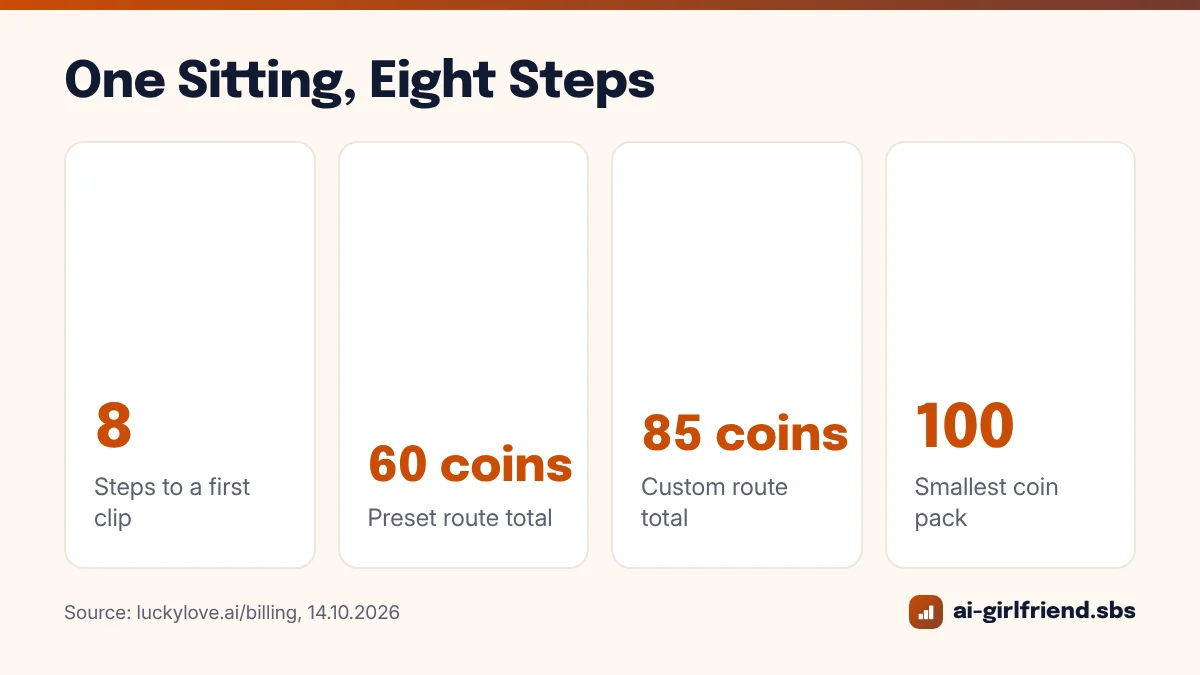Click the orange gradient bar at top
This screenshot has height=675, width=1200.
pyautogui.click(x=600, y=4)
